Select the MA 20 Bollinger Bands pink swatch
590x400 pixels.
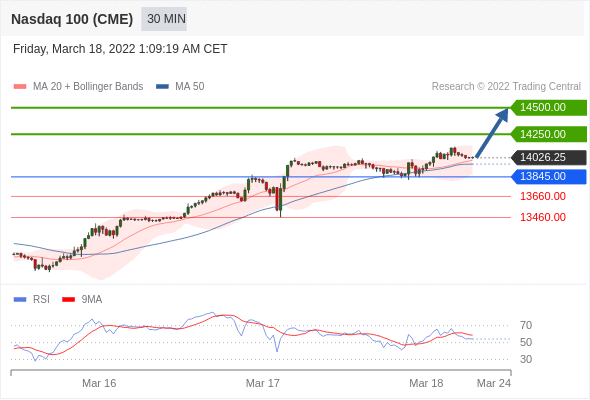coord(20,87)
